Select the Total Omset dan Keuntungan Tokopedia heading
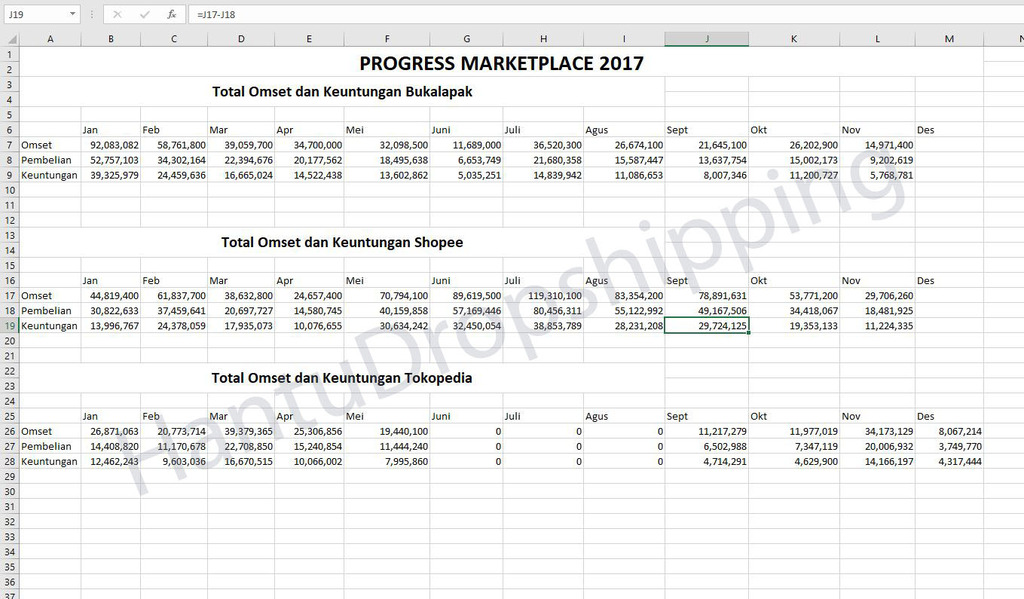Viewport: 1024px width, 599px height. click(342, 378)
